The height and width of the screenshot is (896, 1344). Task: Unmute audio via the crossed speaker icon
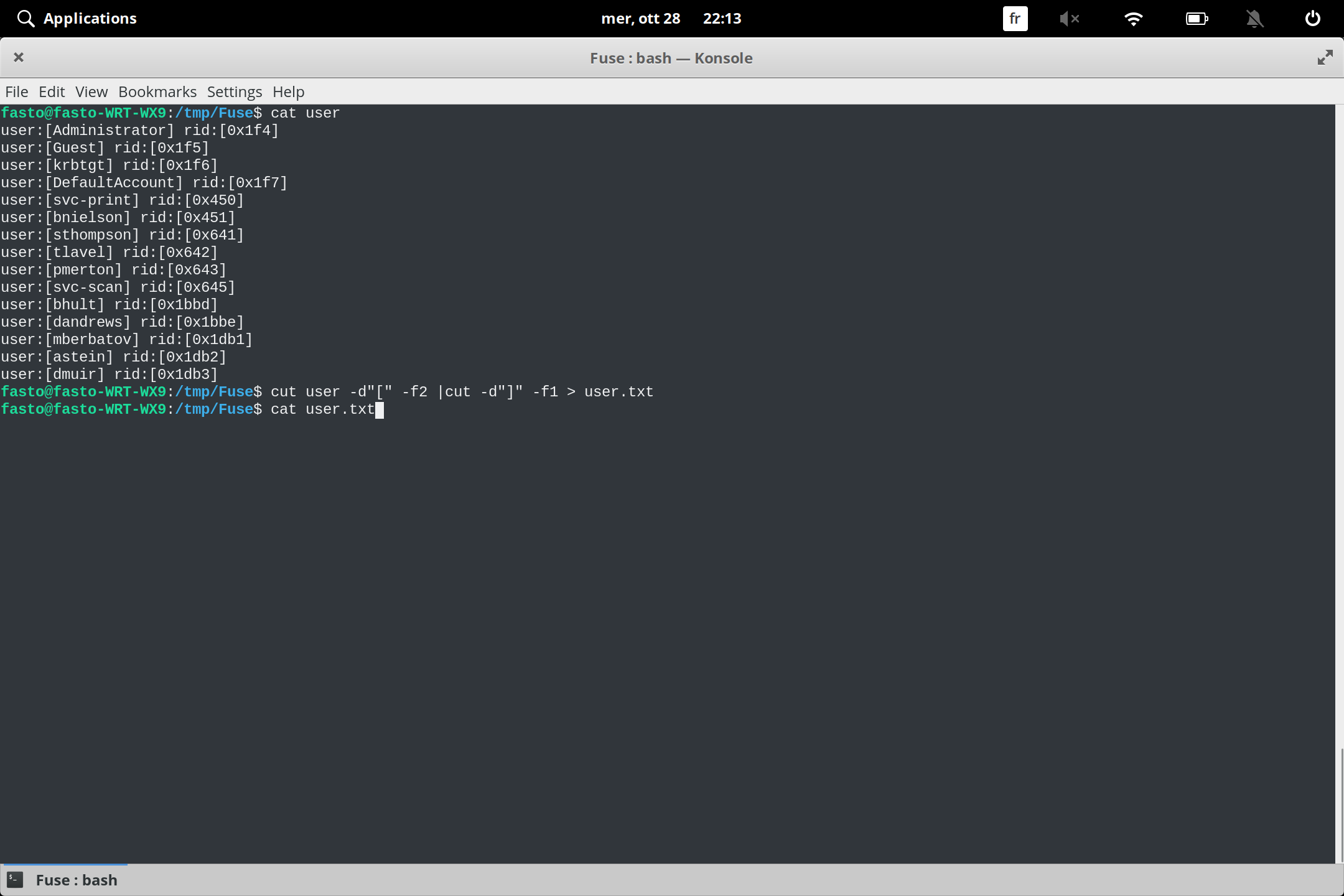pos(1070,18)
